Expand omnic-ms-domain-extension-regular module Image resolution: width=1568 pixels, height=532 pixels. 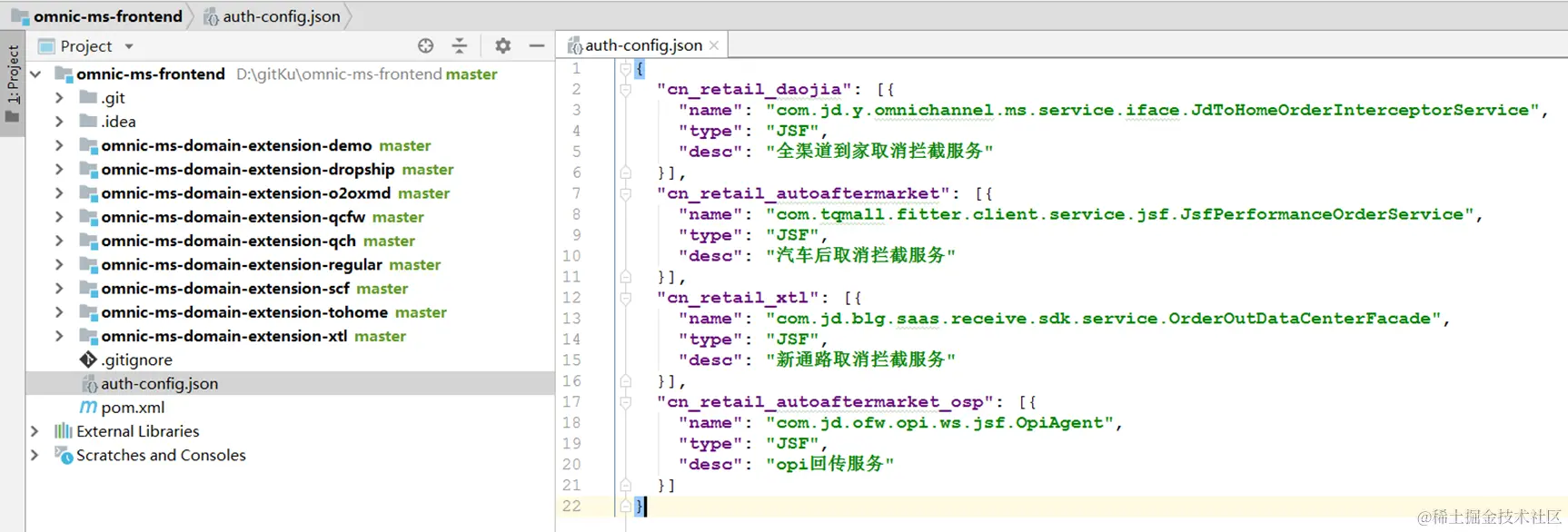coord(59,264)
